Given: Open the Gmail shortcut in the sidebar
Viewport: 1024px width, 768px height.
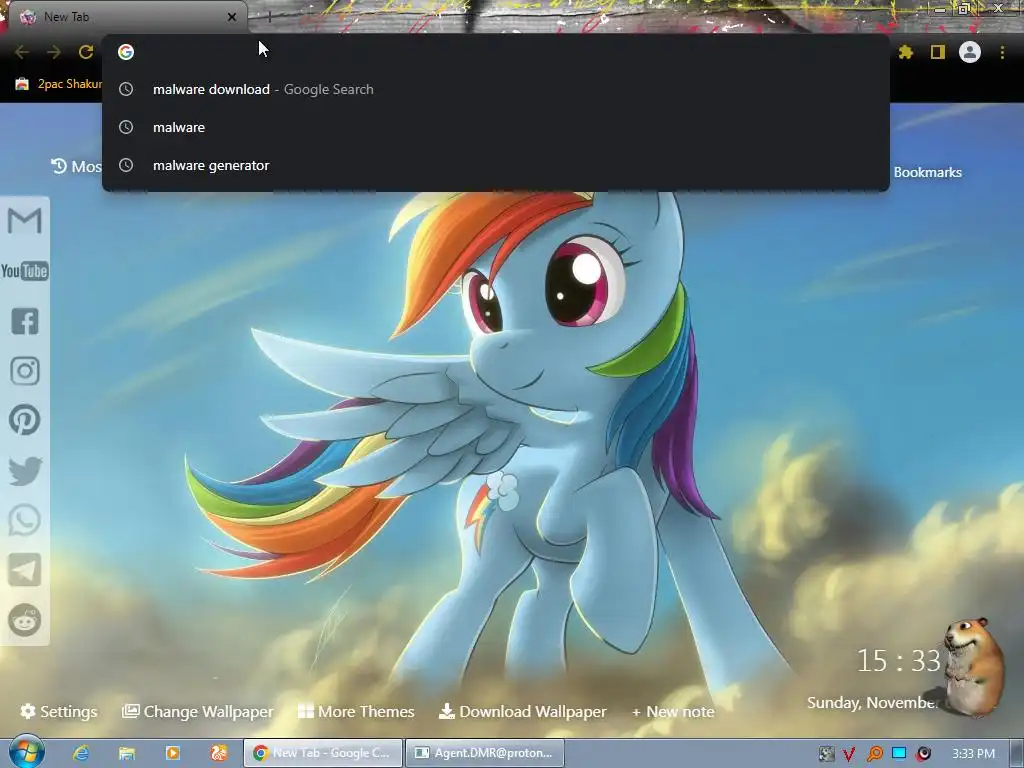Looking at the screenshot, I should tap(25, 220).
